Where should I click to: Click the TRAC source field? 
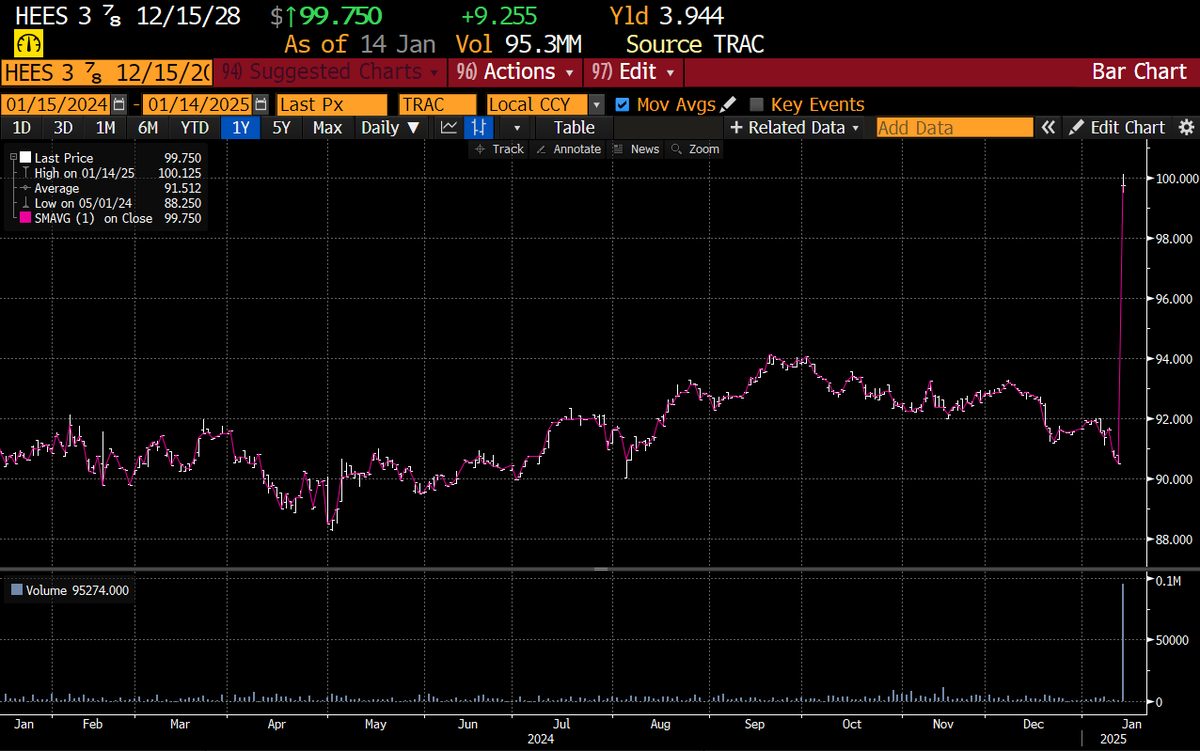[x=437, y=104]
